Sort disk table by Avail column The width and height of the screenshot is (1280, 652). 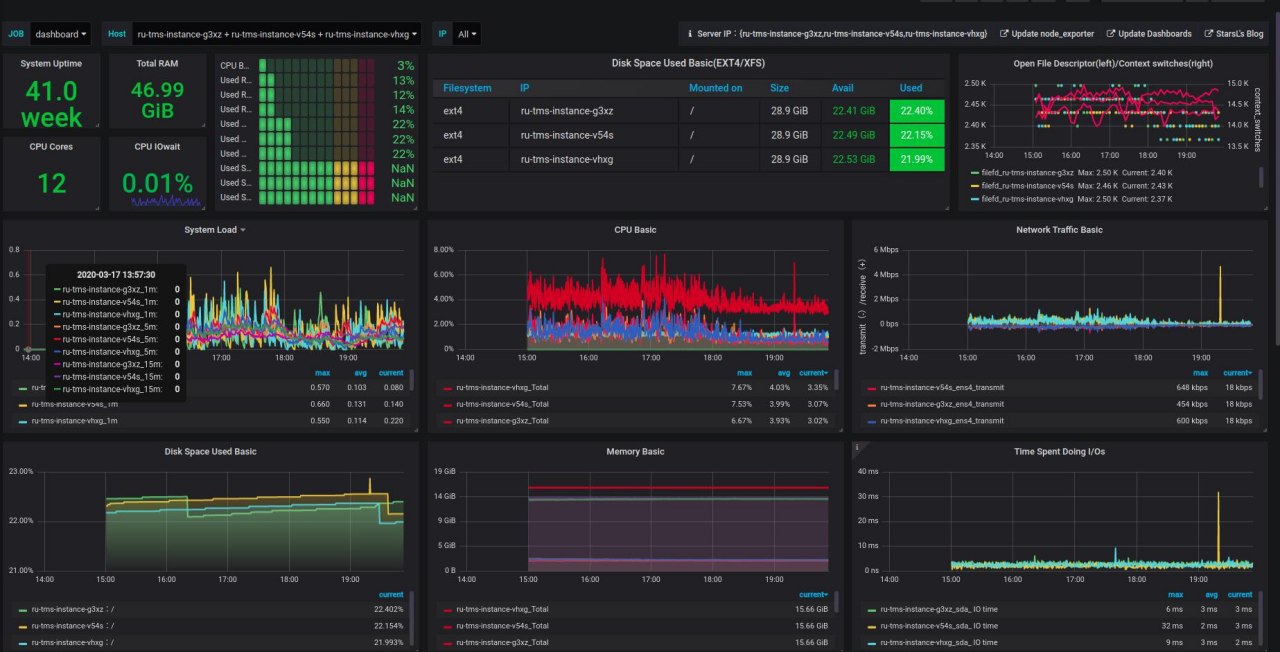pos(843,88)
